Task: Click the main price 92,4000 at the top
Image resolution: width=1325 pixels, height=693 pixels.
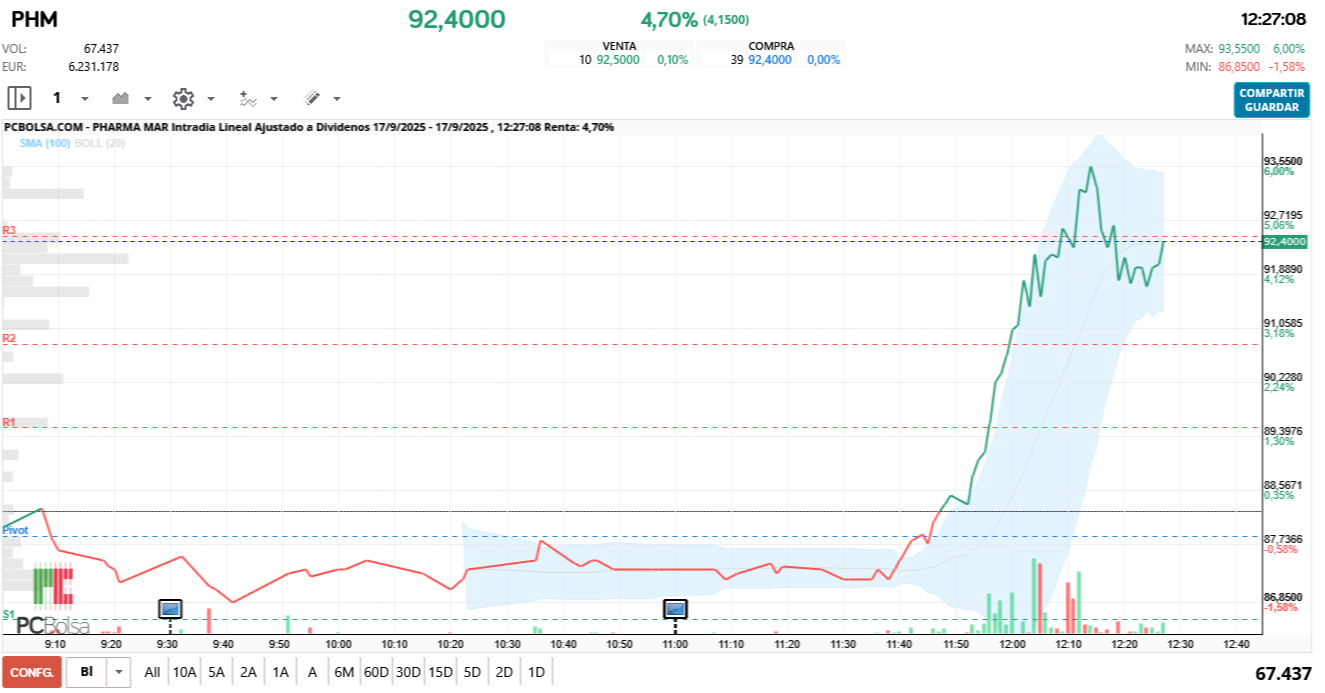Action: tap(457, 19)
